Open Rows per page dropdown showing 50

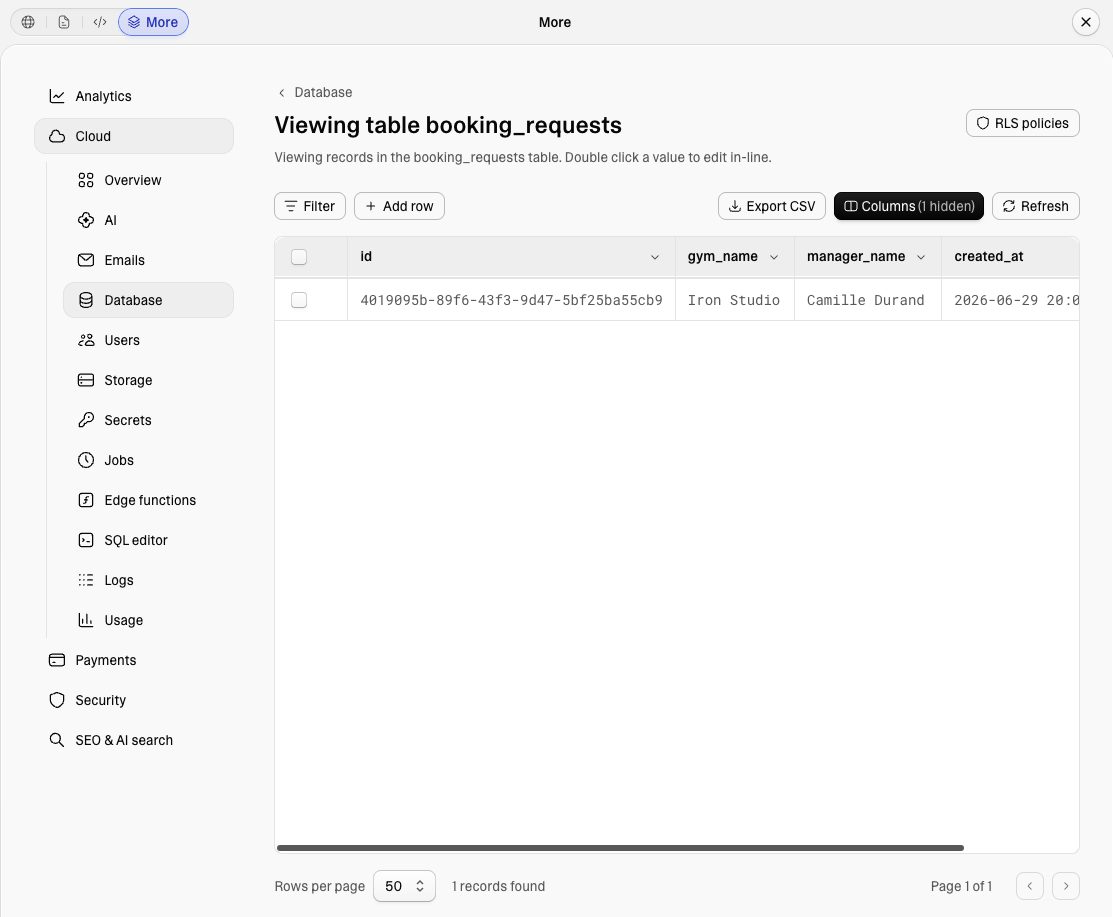404,886
